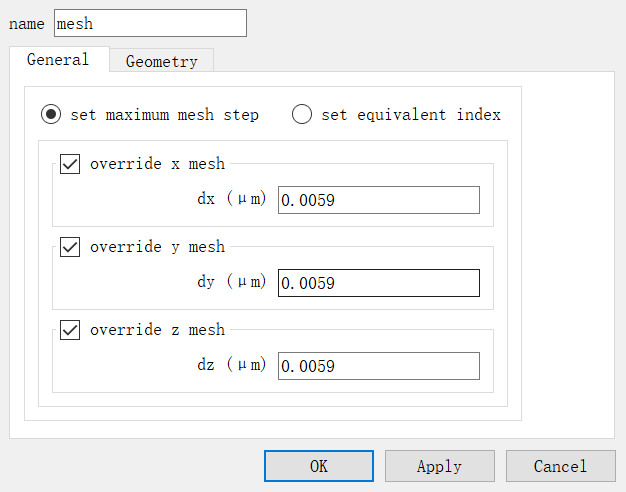Uncheck the override x mesh checkbox
The height and width of the screenshot is (492, 626).
point(70,164)
